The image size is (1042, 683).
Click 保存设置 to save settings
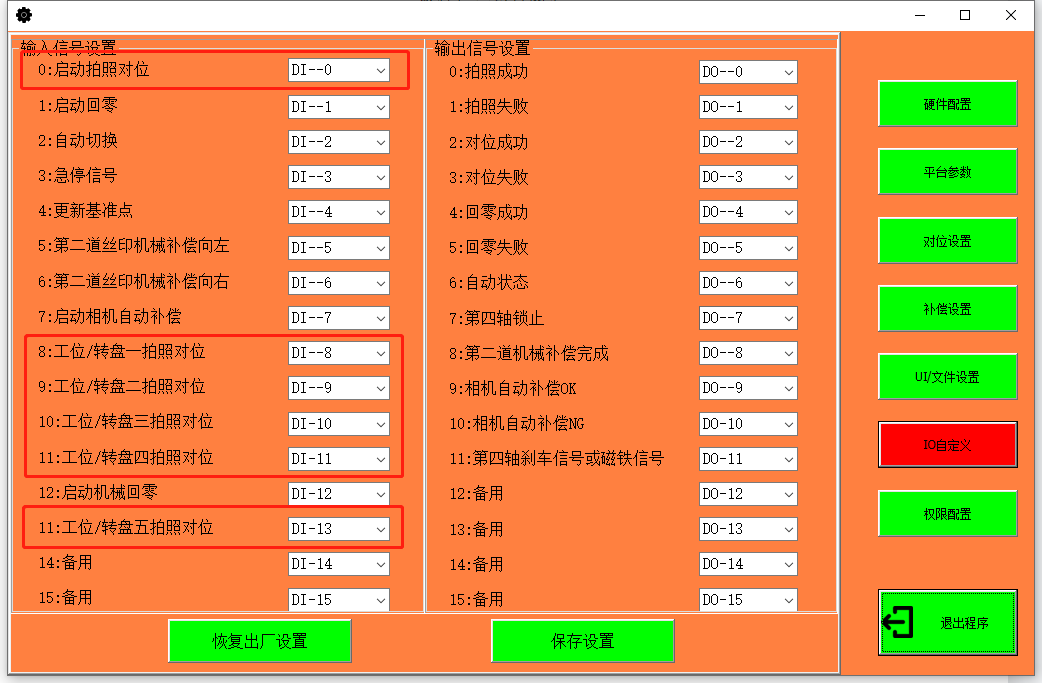point(582,641)
